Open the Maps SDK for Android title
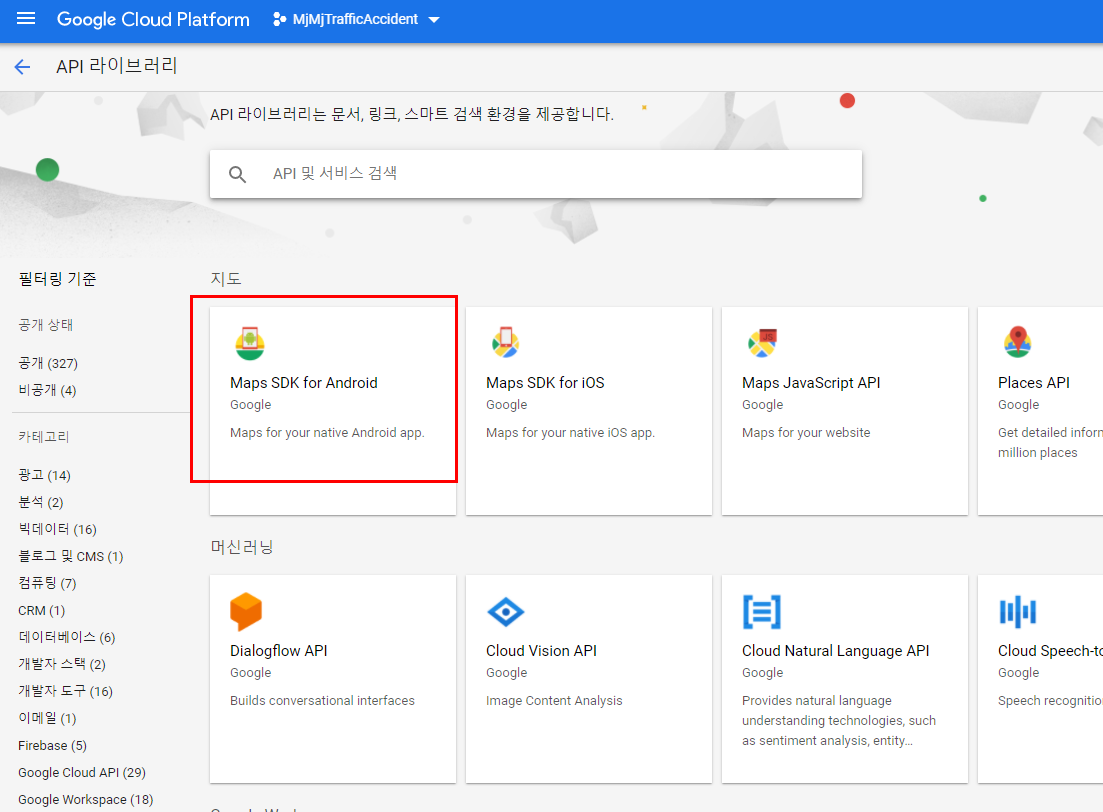Screen dimensions: 1103x812 (304, 383)
